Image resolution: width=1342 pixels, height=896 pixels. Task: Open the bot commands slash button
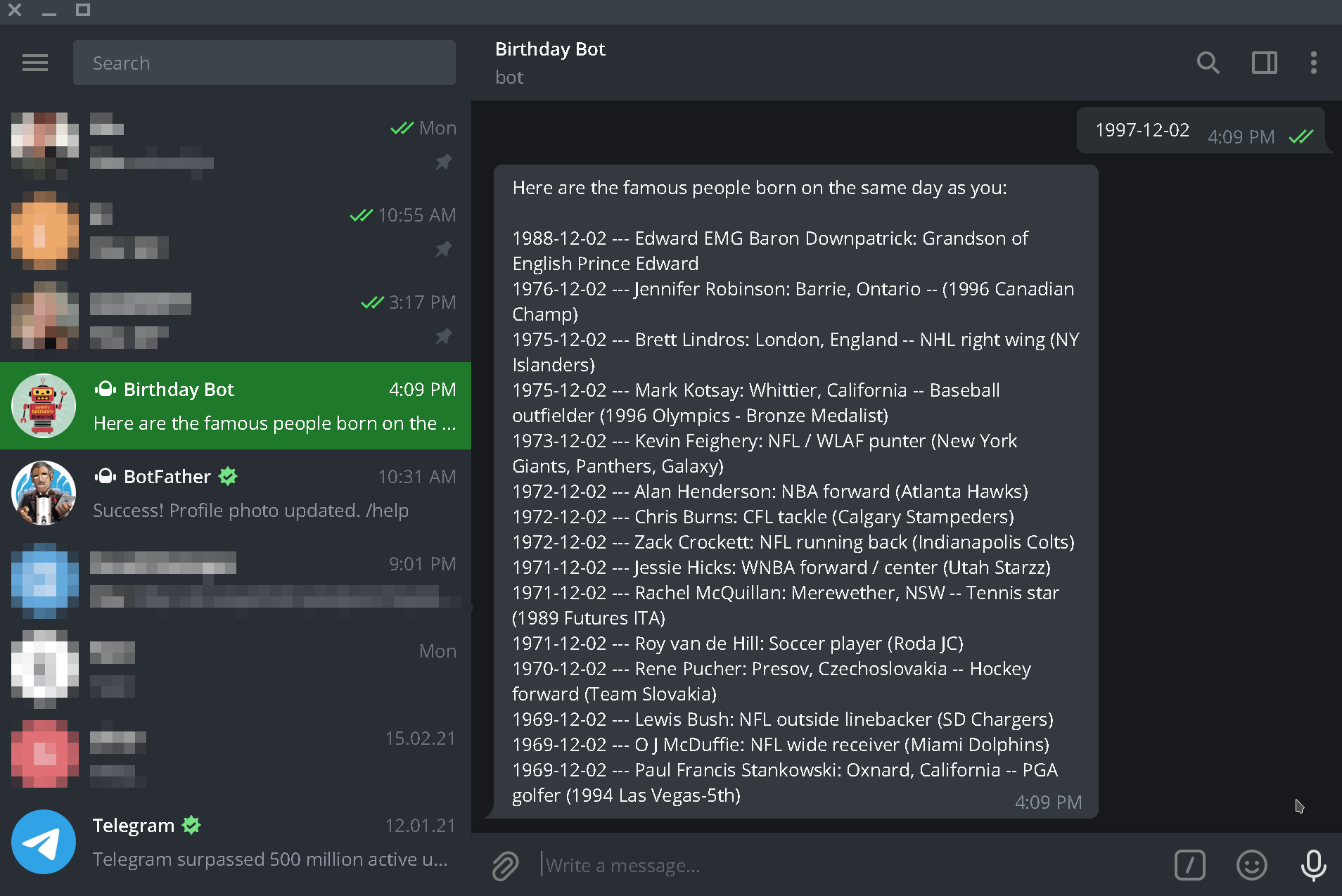pyautogui.click(x=1189, y=865)
